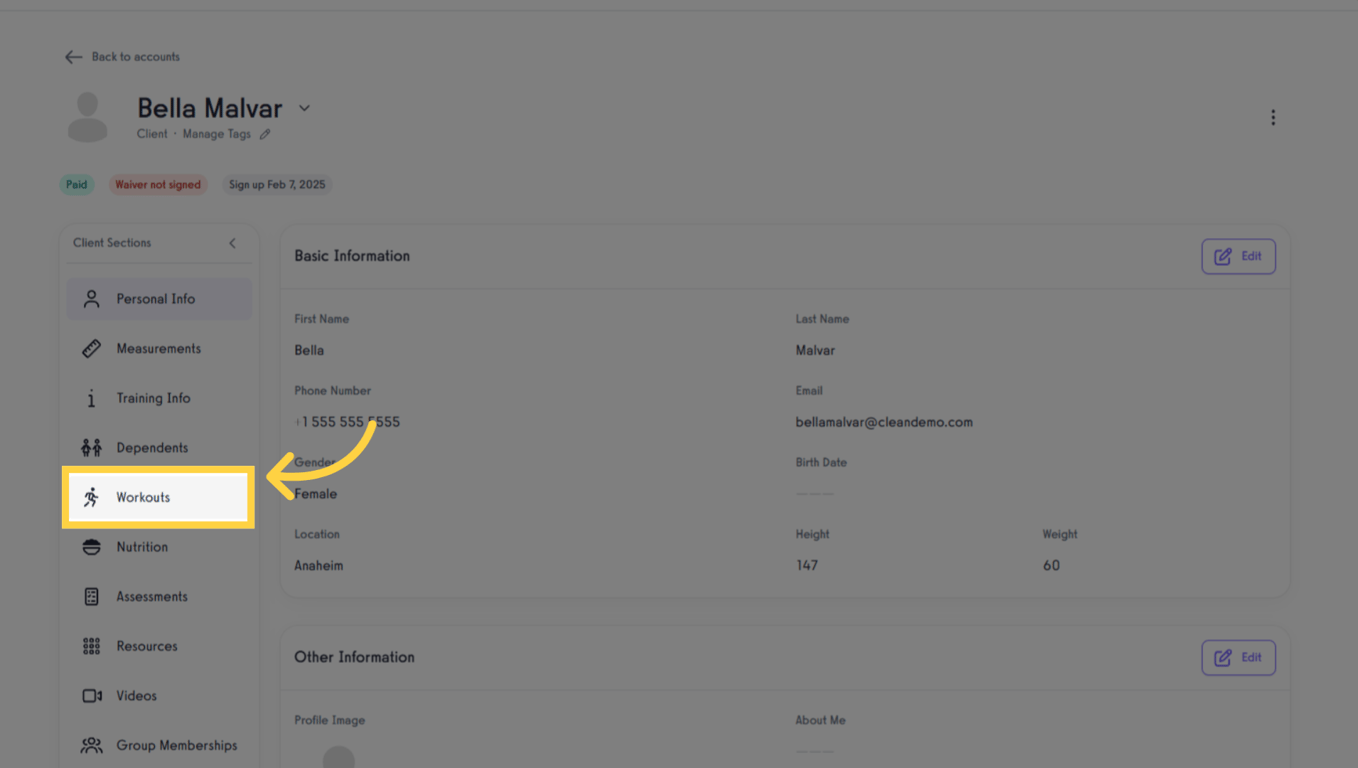Click the pencil icon beside Manage Tags
Viewport: 1358px width, 768px height.
pyautogui.click(x=265, y=134)
